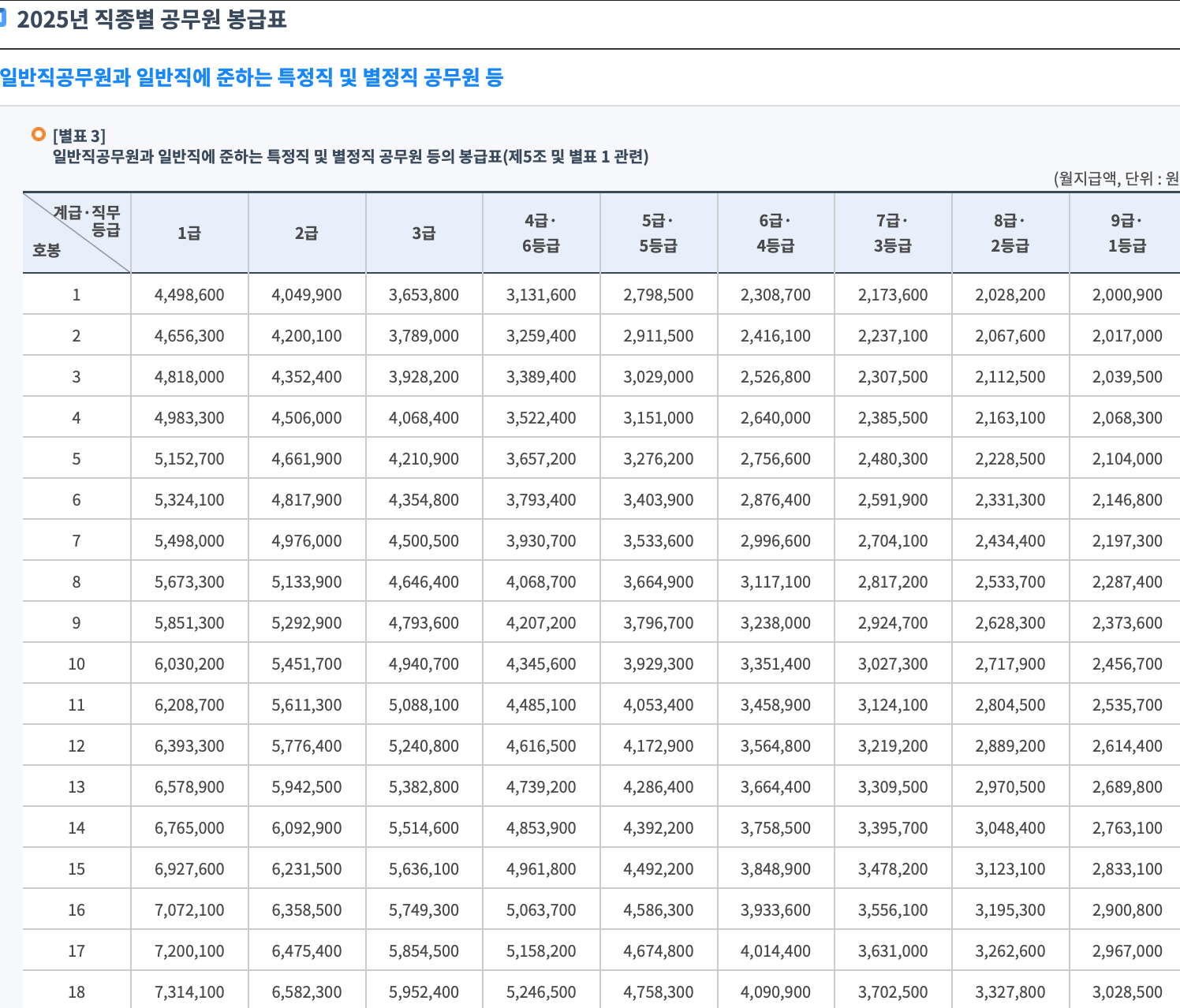Screen dimensions: 1180x1008
Task: Click the 호봉 diagonal corner header cell
Action: 77,233
